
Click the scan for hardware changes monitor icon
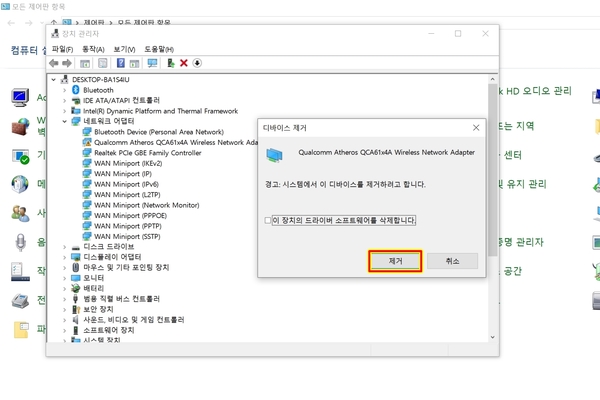[152, 63]
